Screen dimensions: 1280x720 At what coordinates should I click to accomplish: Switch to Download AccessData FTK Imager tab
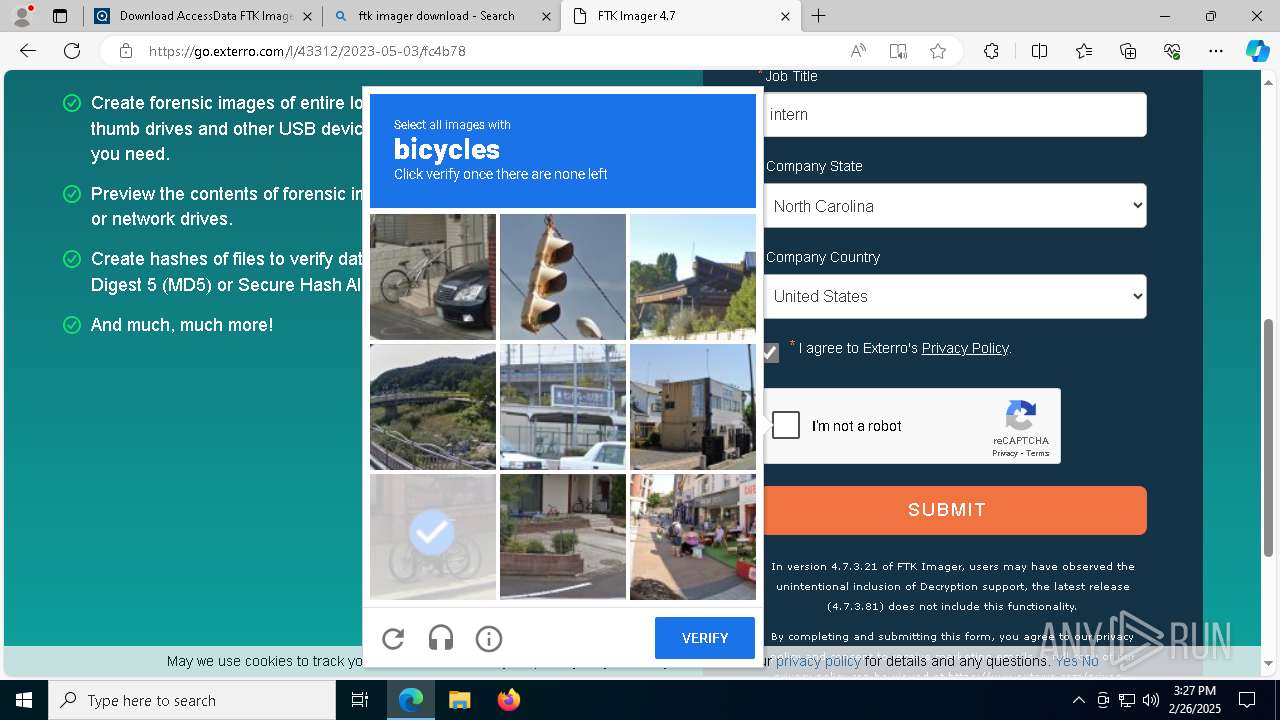205,16
